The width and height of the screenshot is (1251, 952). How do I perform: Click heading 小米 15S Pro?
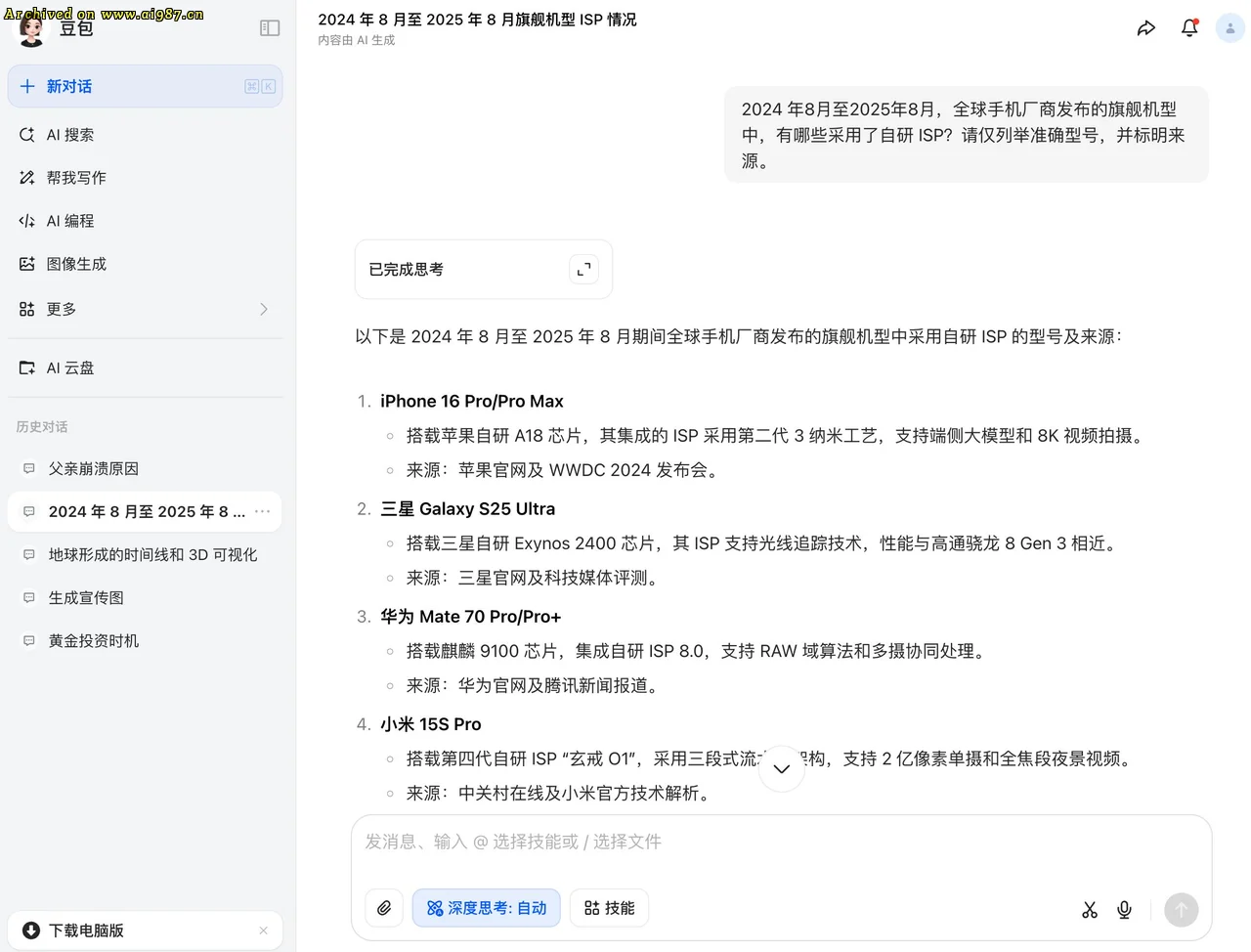430,723
